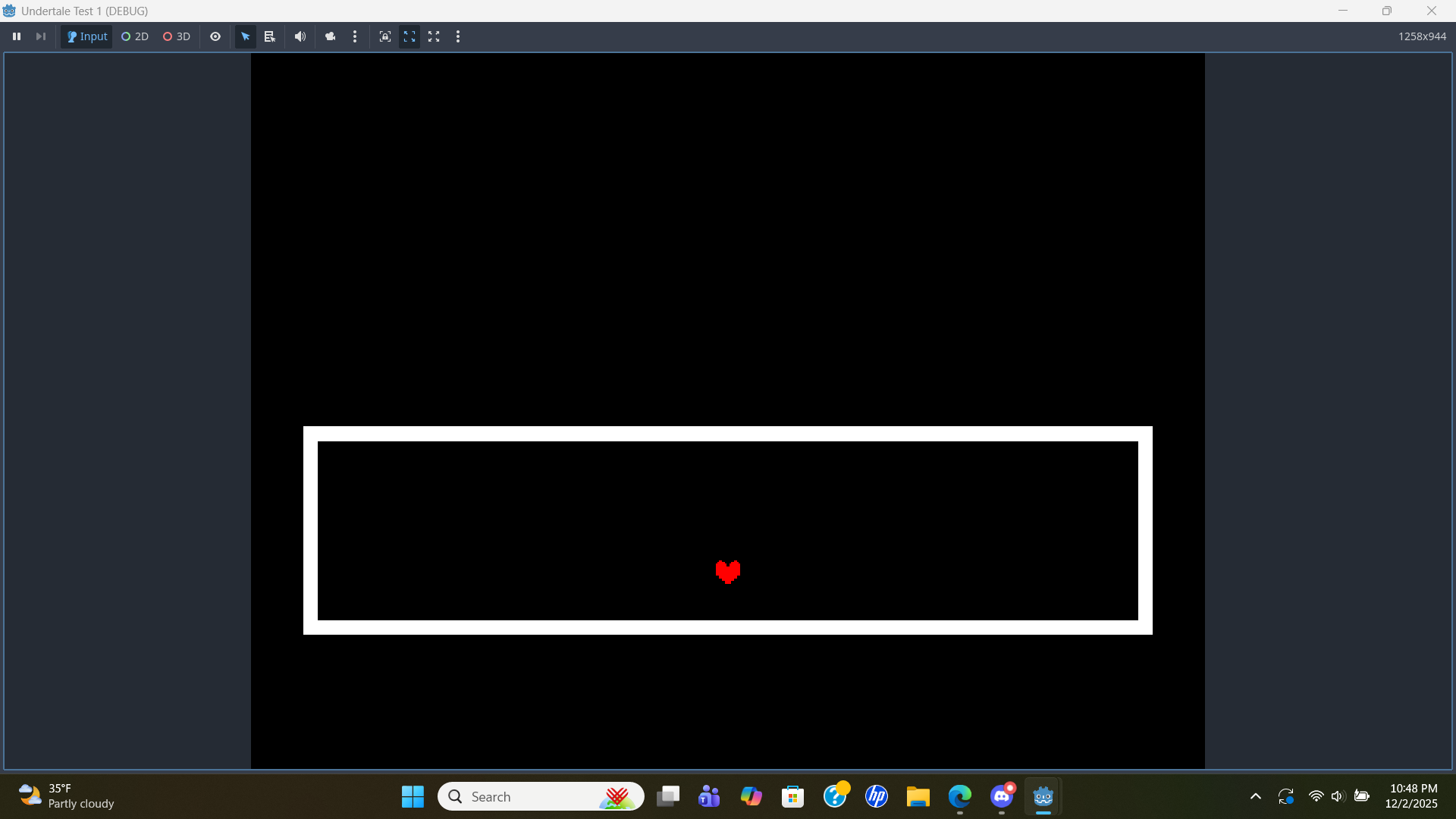This screenshot has width=1456, height=819.
Task: Click the camera override icon
Action: click(x=330, y=36)
